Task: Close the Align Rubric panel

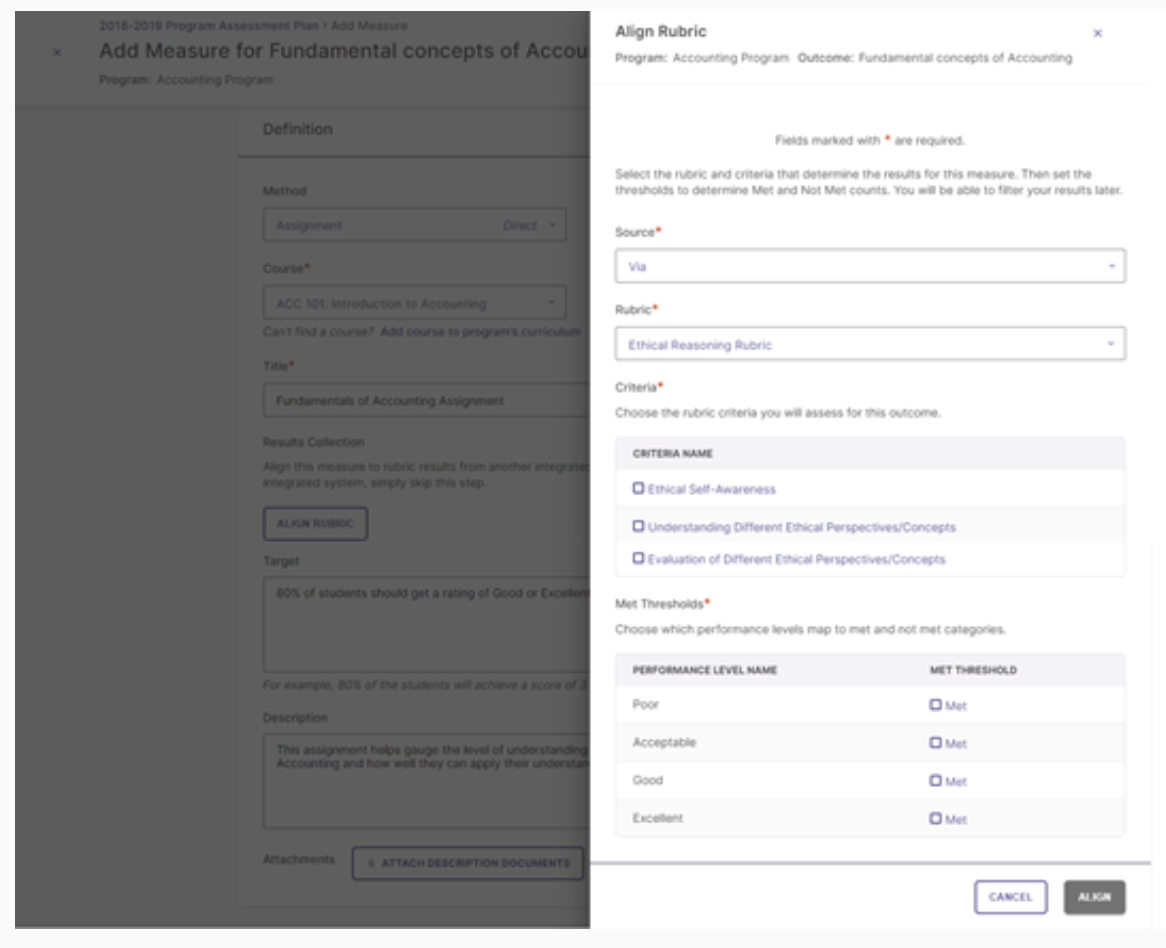Action: click(1097, 33)
